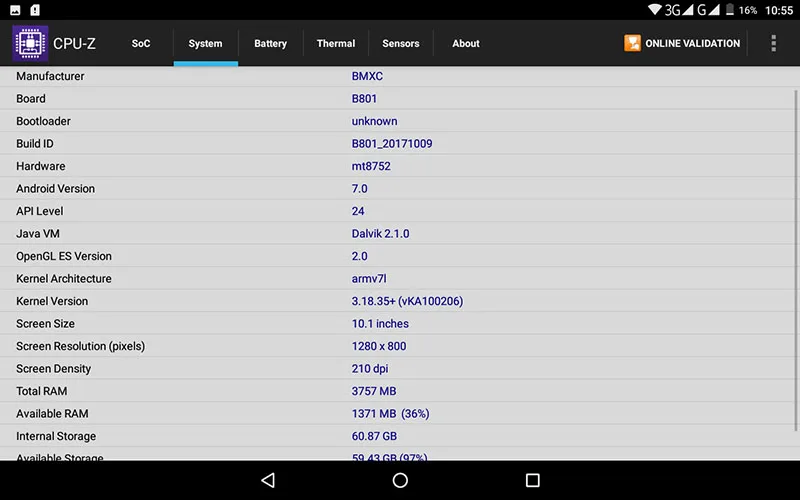The height and width of the screenshot is (500, 800).
Task: Click the API Level value 24
Action: (x=358, y=211)
